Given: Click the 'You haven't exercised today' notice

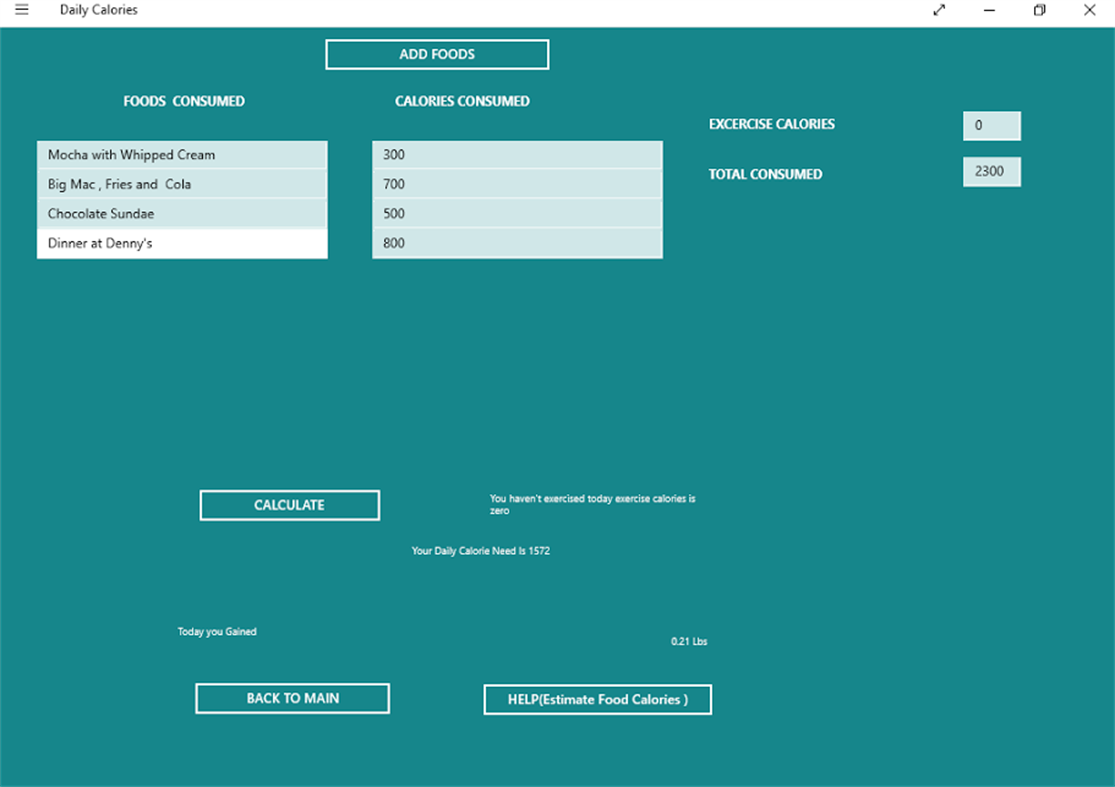Looking at the screenshot, I should tap(592, 504).
